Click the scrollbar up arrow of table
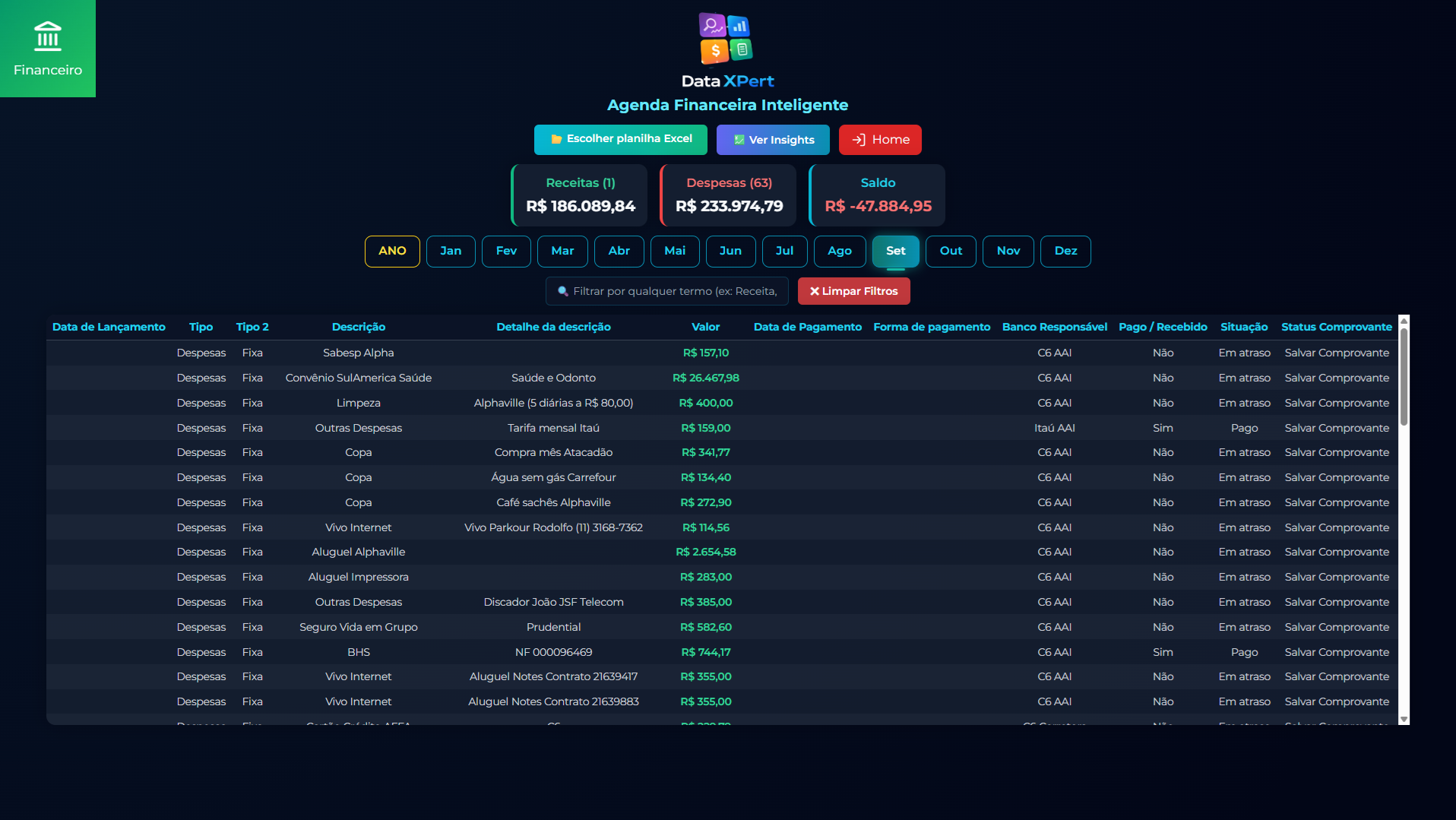 coord(1404,320)
